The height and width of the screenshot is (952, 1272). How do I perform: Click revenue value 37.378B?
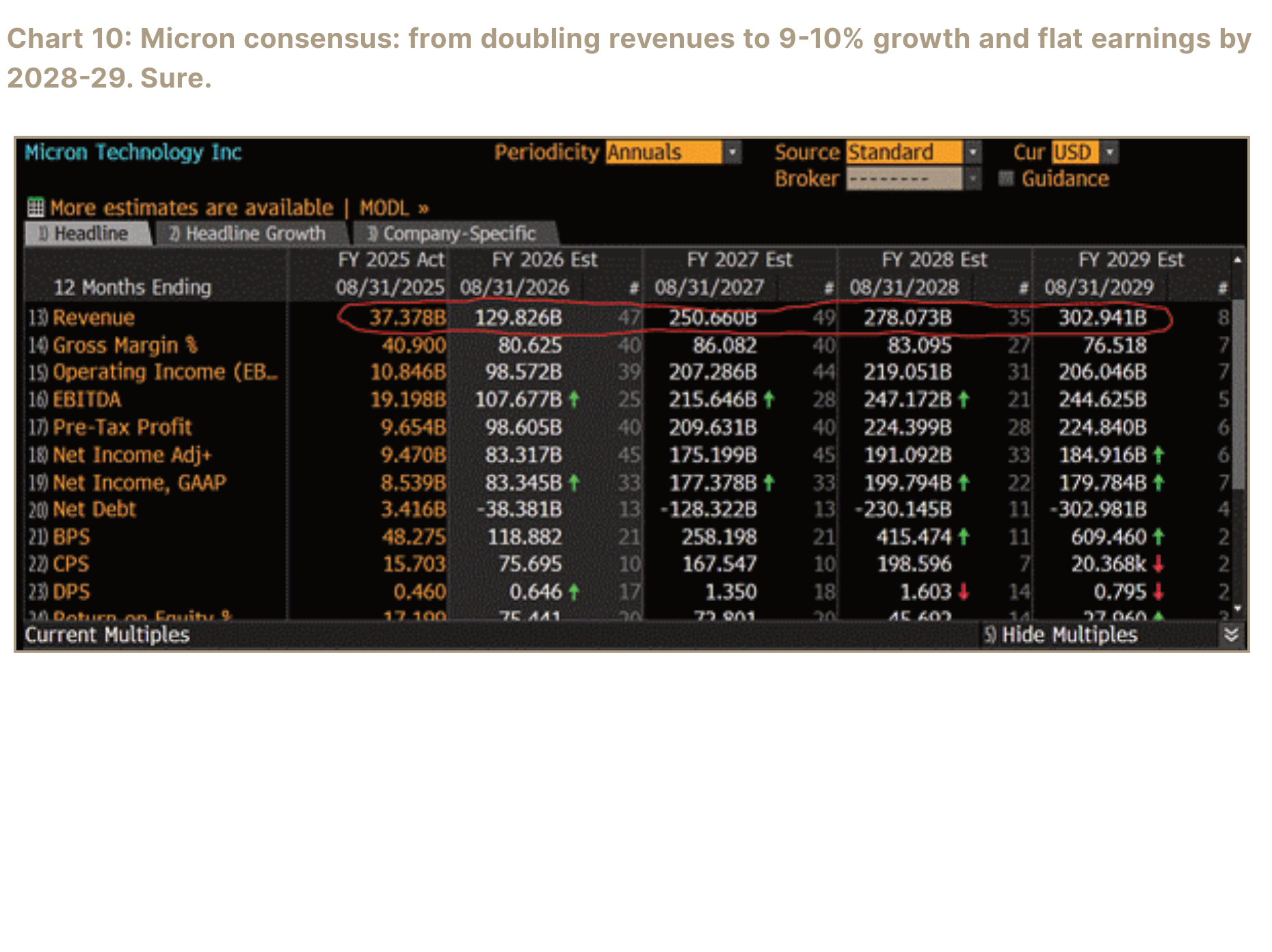point(408,317)
